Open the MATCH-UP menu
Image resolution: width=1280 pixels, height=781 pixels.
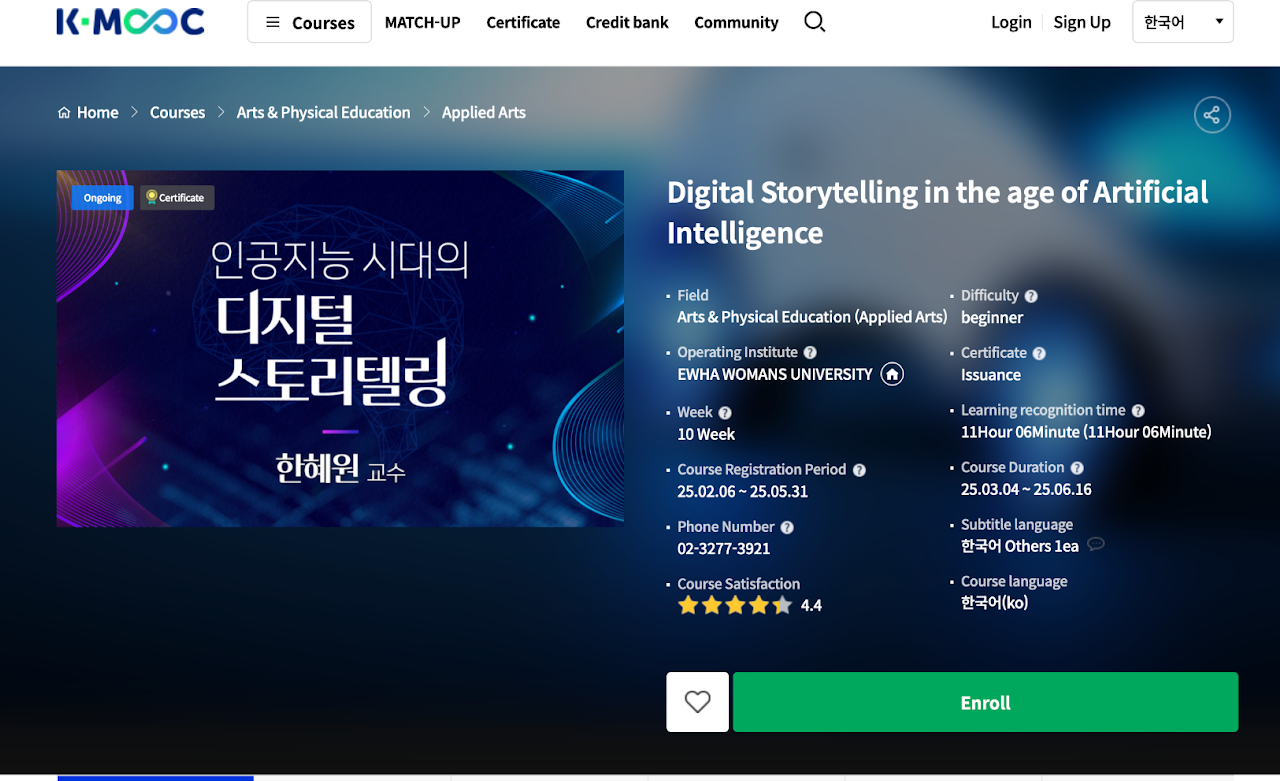422,22
